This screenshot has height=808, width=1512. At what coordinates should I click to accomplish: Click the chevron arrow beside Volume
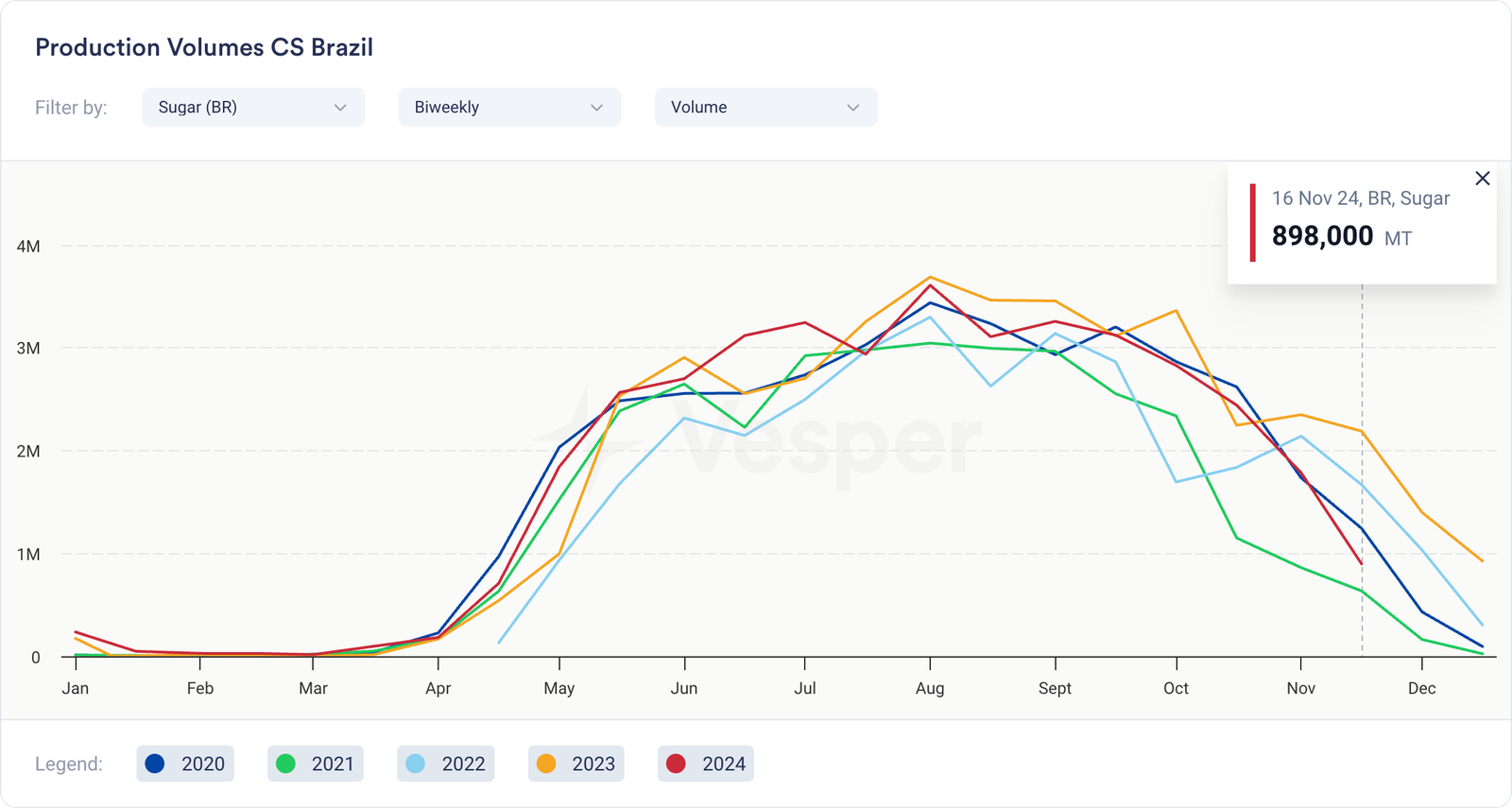[852, 108]
